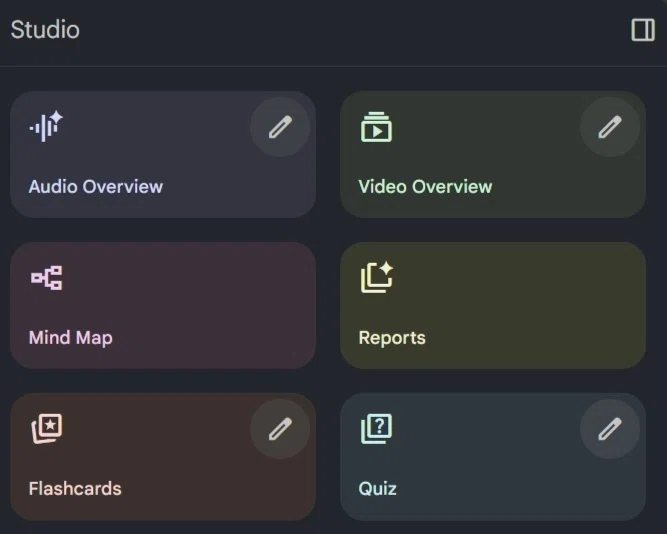Click the Reports sparkle document icon
The width and height of the screenshot is (667, 534).
click(x=377, y=277)
